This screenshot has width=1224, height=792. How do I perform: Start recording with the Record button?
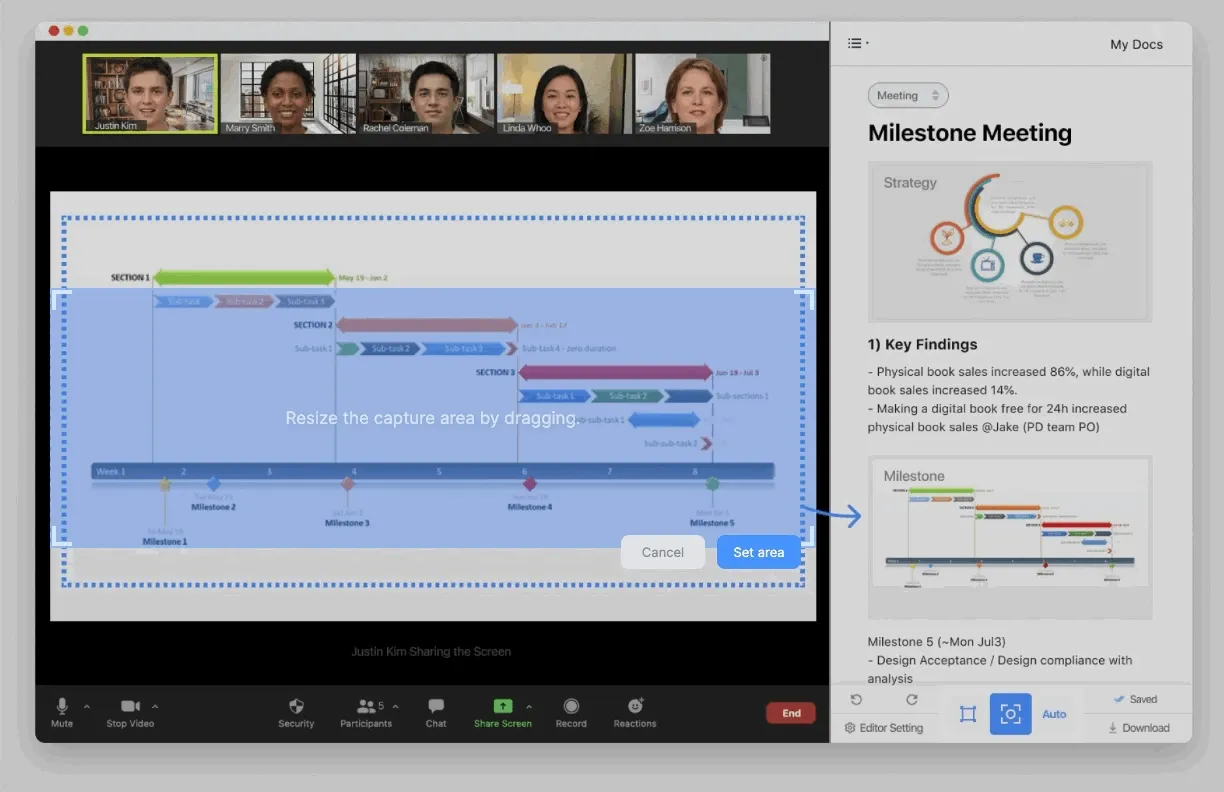coord(571,712)
